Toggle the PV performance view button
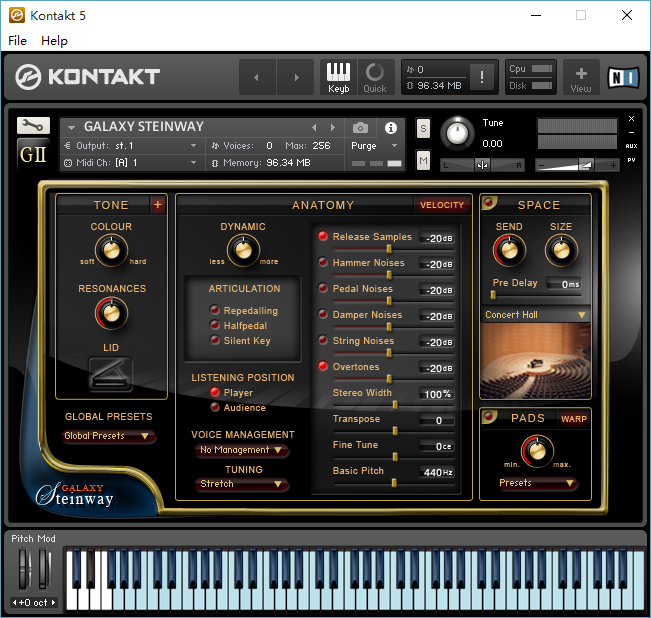This screenshot has height=618, width=651. click(631, 160)
